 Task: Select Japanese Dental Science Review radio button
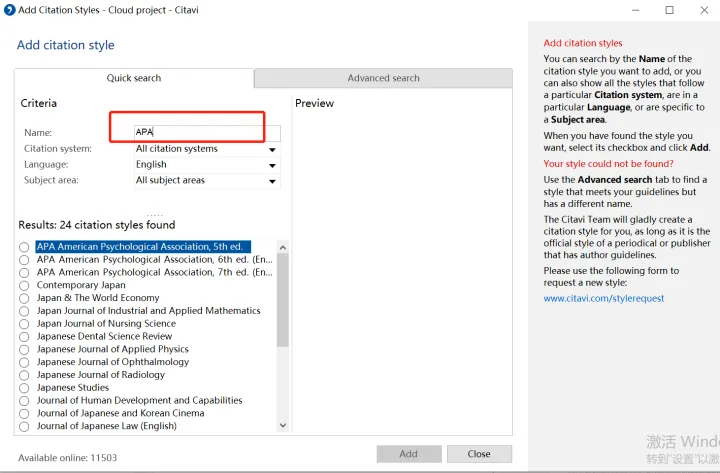click(24, 337)
